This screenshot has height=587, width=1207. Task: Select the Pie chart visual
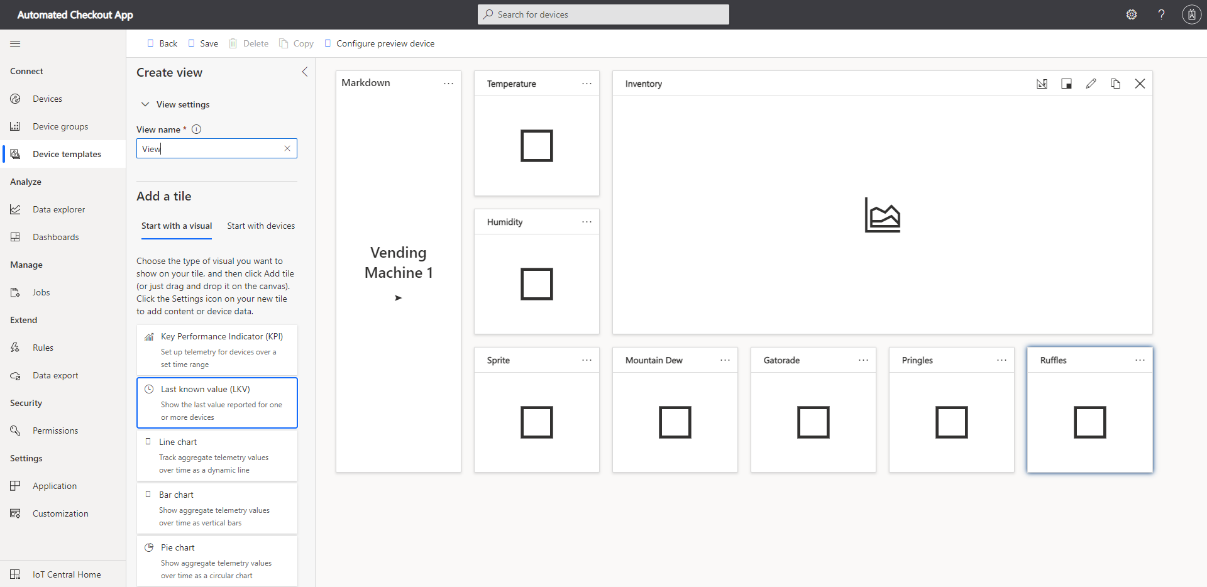coord(217,561)
